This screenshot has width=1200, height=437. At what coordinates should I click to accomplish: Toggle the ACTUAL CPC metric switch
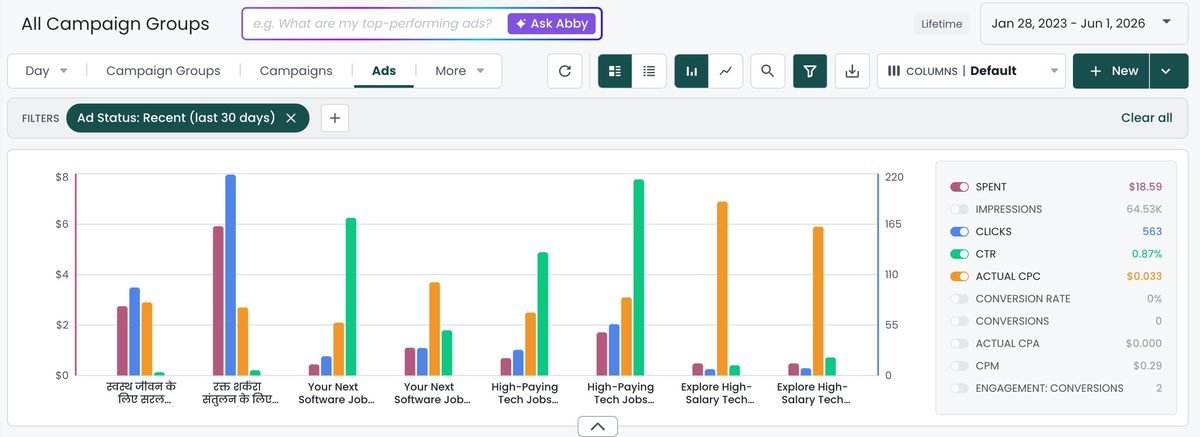[x=960, y=276]
